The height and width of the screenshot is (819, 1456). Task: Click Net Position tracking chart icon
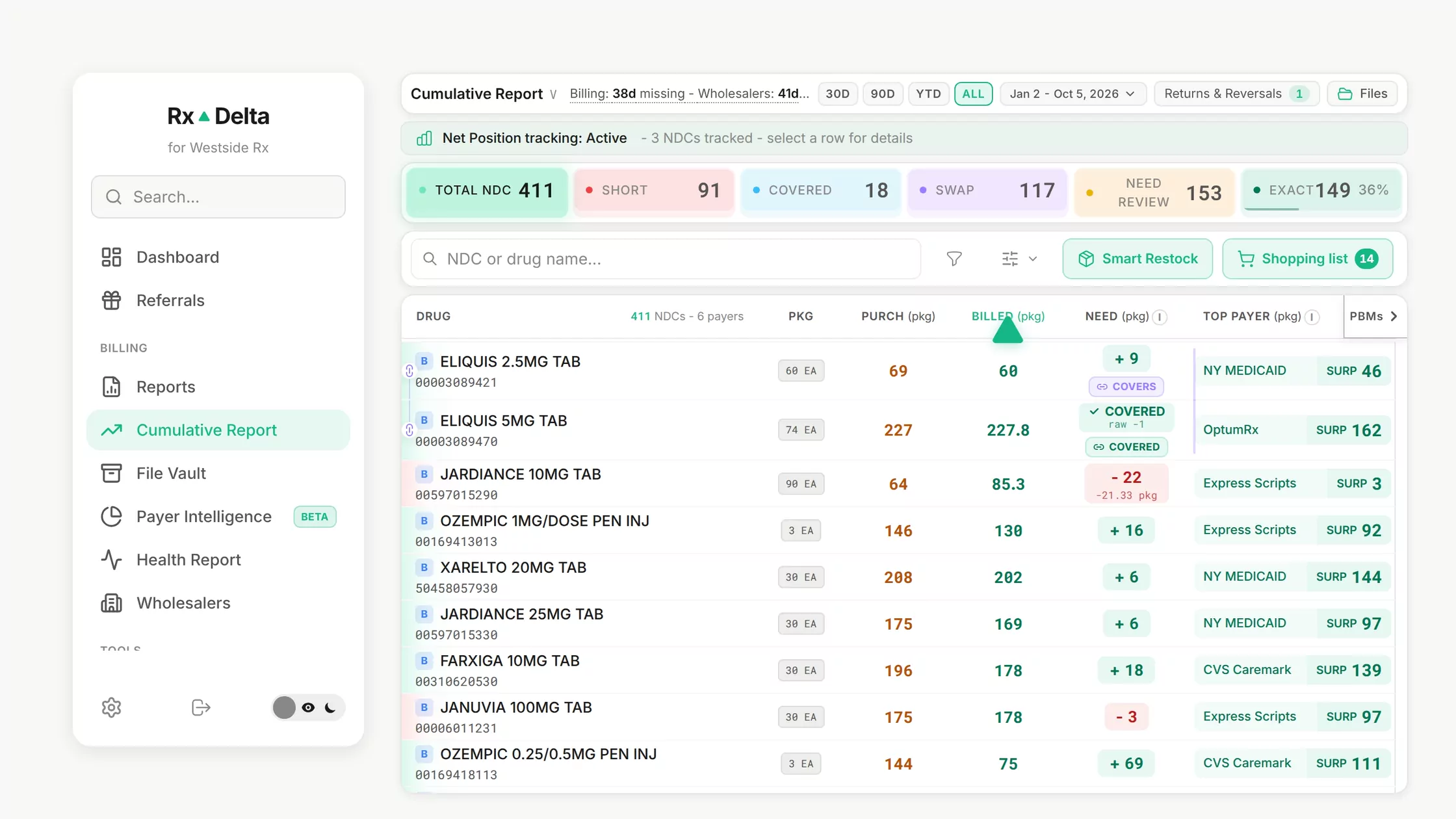424,138
